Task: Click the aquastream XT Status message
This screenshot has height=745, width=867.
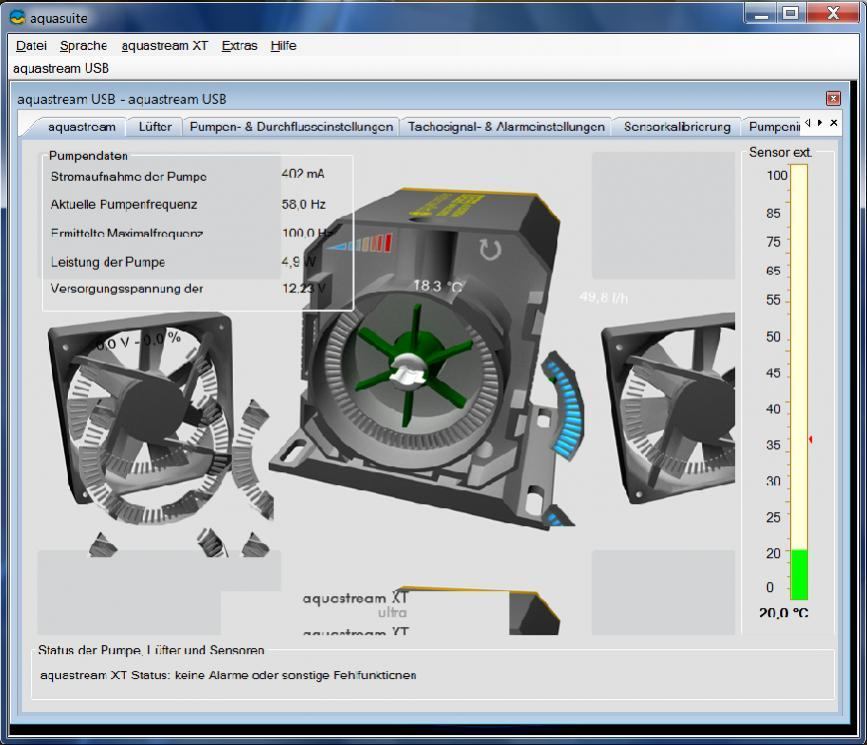Action: [228, 675]
